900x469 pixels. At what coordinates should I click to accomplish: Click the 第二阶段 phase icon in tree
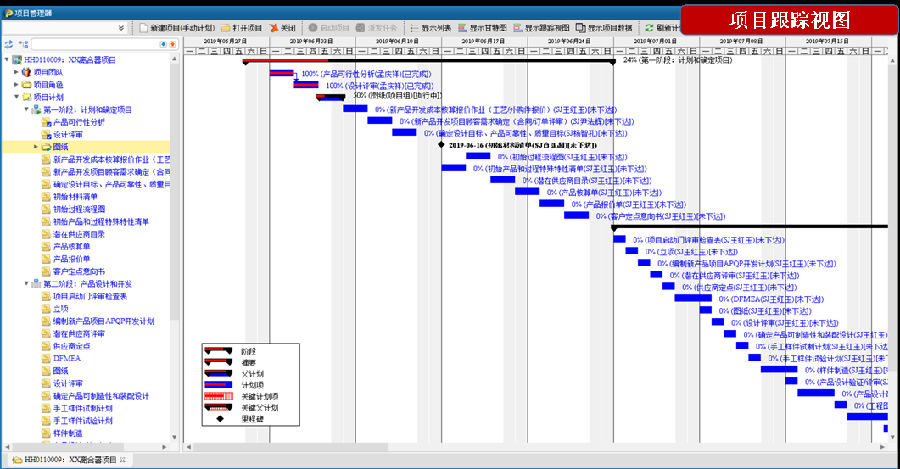coord(36,284)
